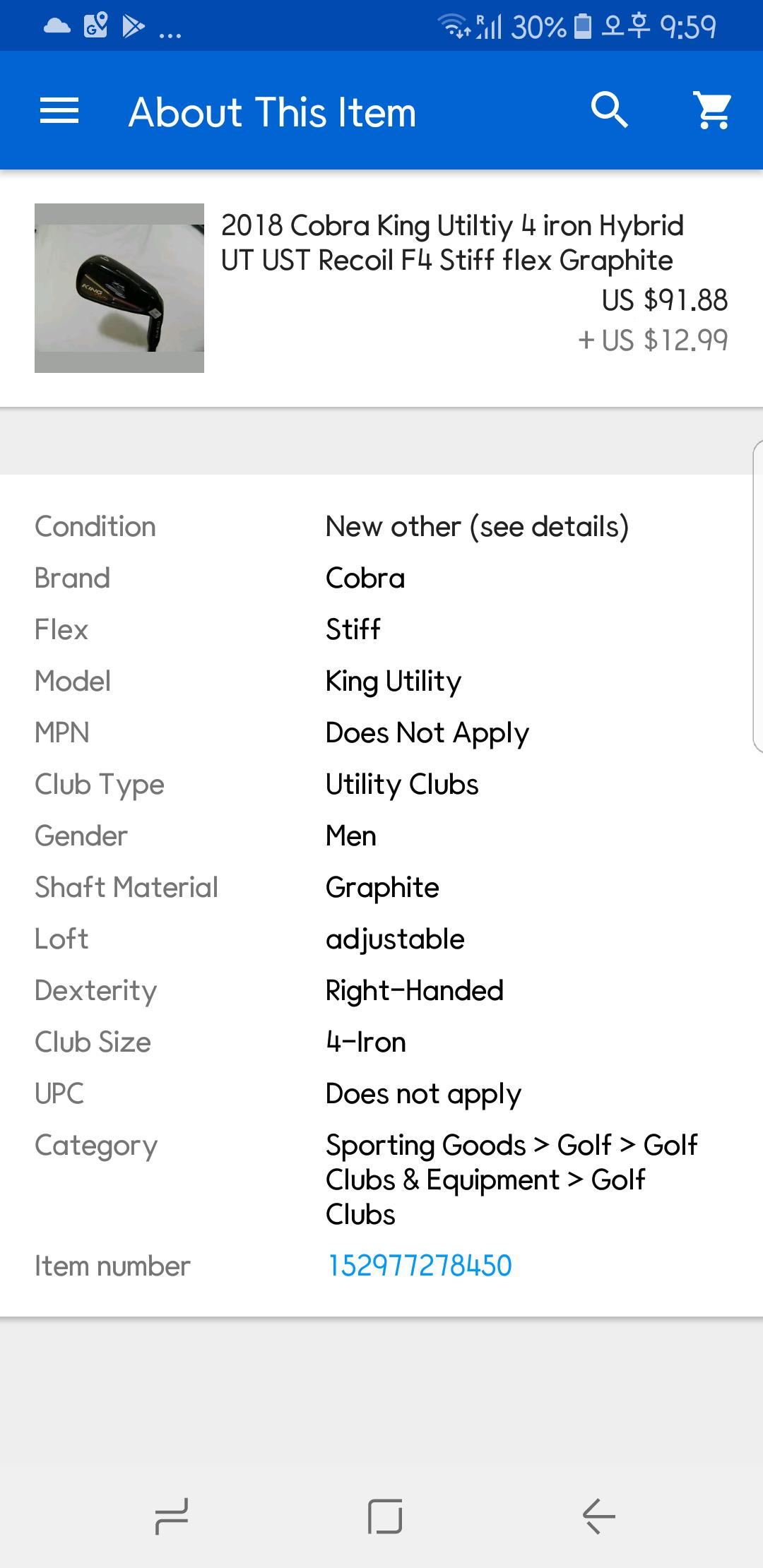Tap the side edge panel handle
The height and width of the screenshot is (1568, 763).
coord(757,595)
